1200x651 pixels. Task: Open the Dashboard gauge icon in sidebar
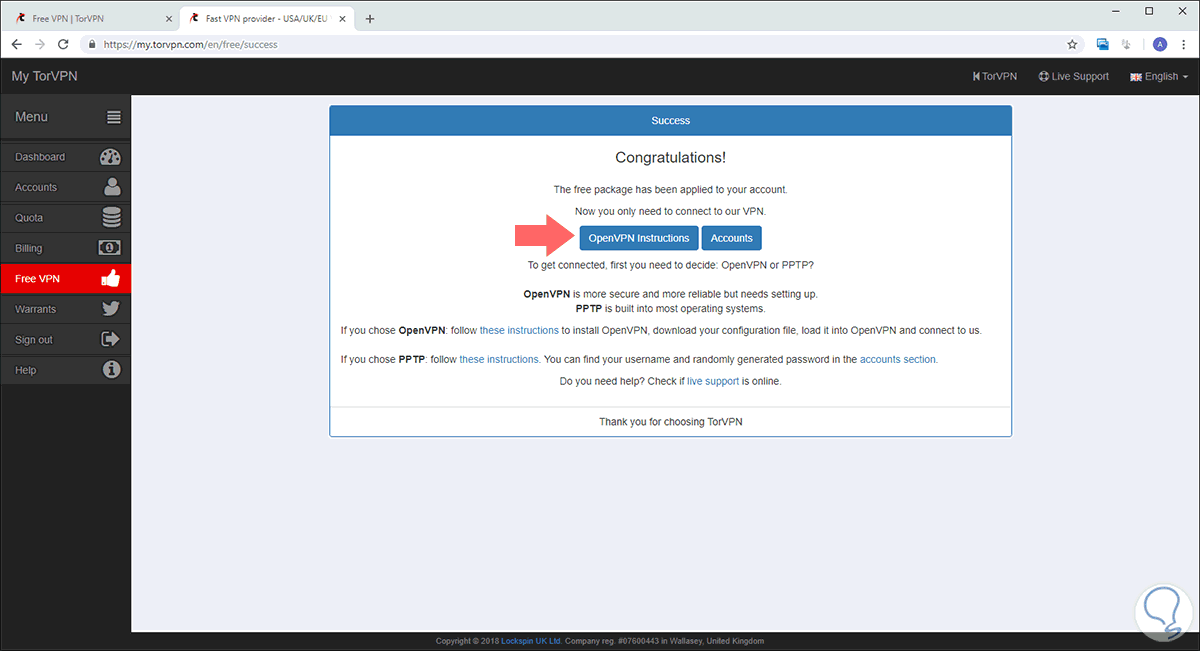click(110, 157)
